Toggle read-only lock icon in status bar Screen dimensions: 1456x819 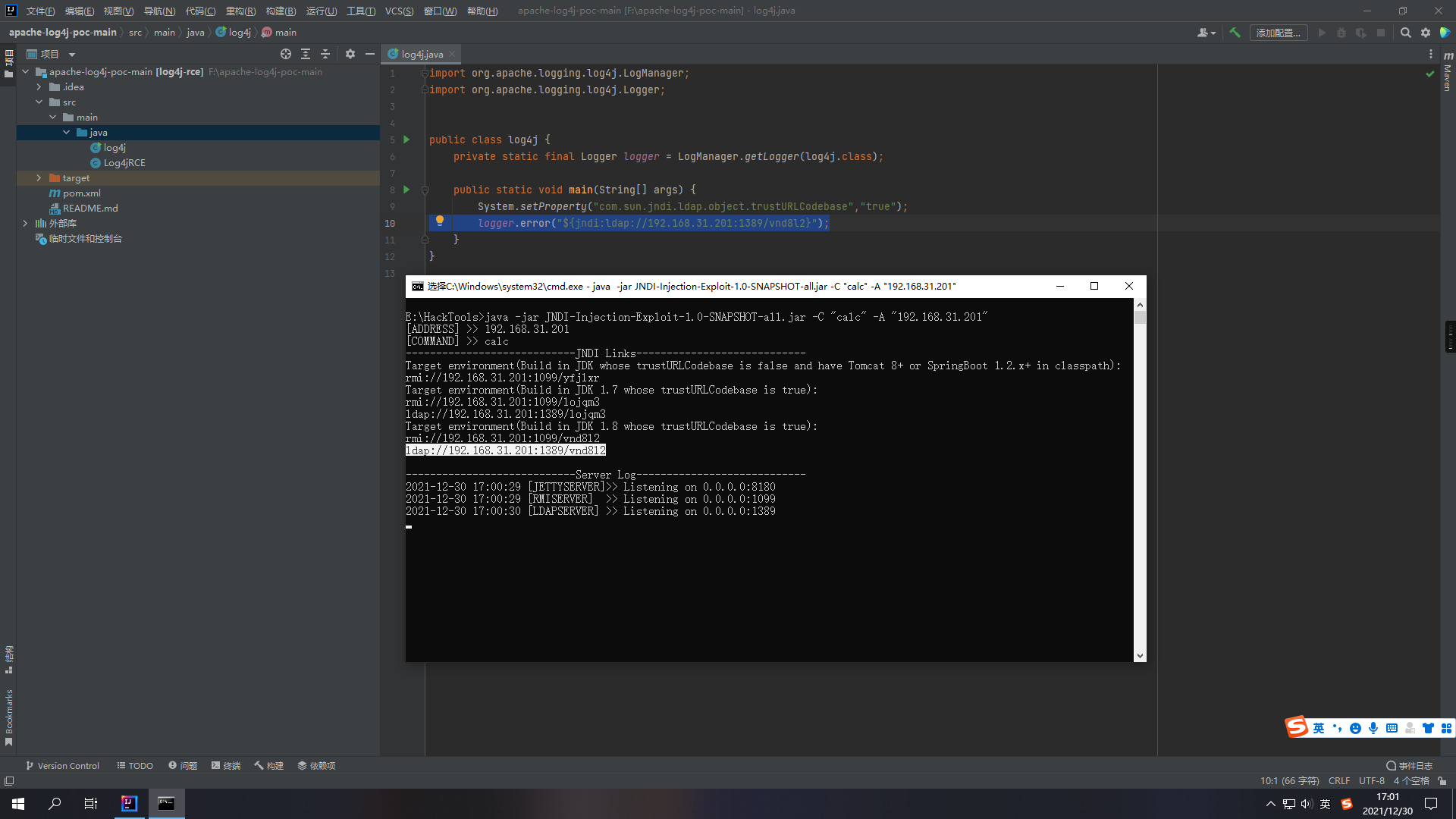[1442, 780]
